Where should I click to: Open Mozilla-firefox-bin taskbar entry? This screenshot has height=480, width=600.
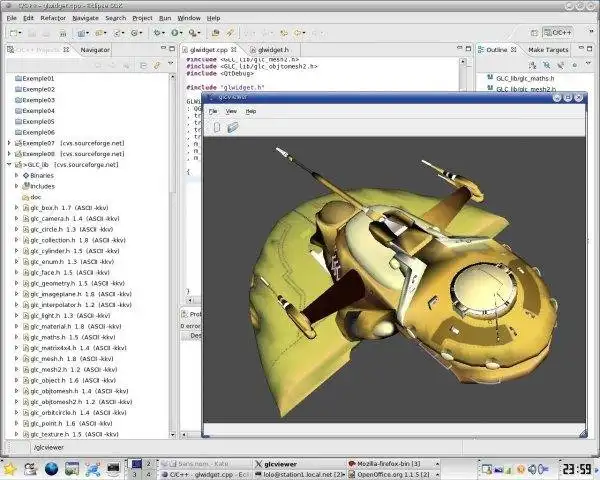[x=385, y=463]
